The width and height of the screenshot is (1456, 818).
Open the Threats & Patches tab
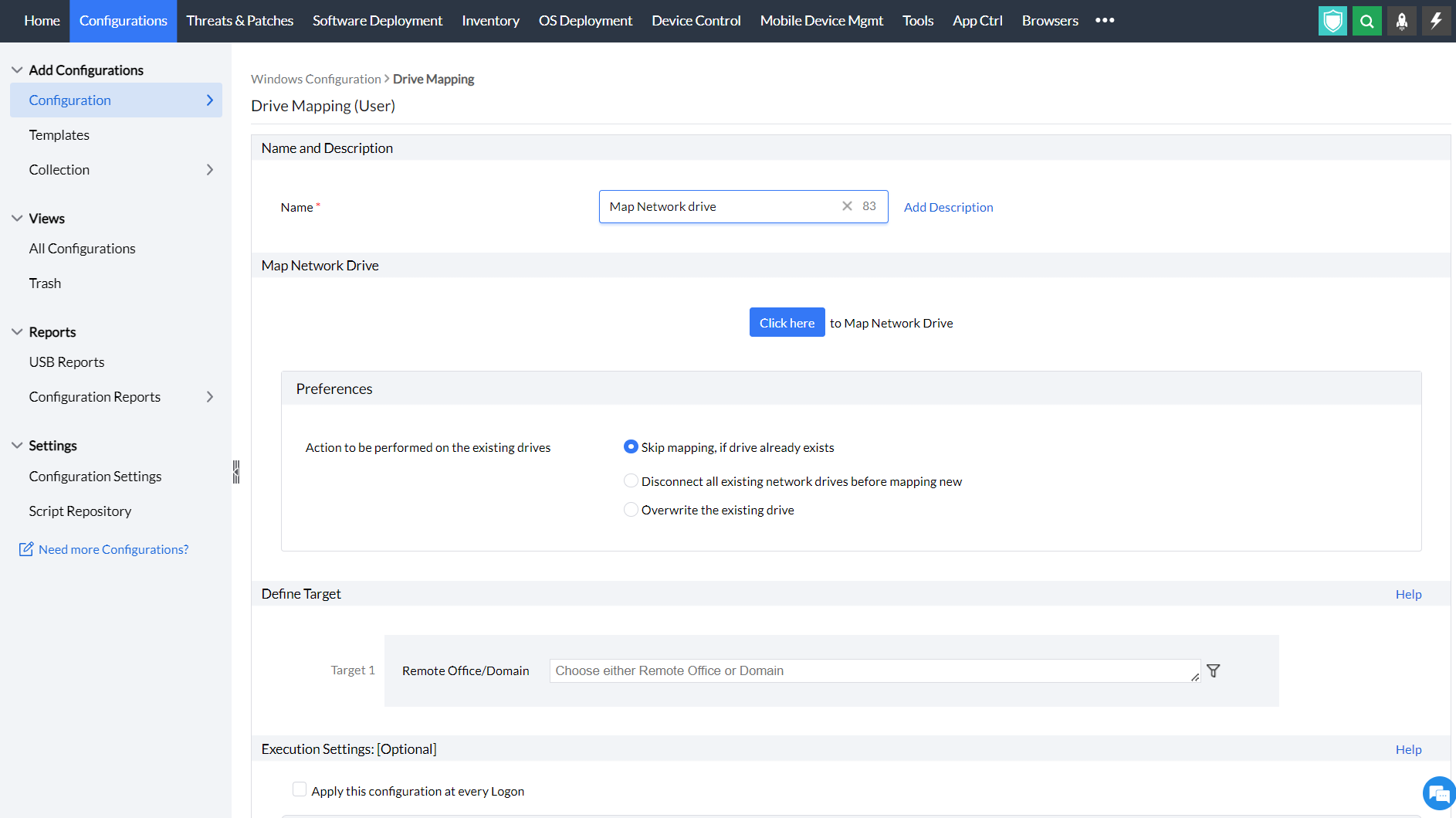(x=239, y=21)
